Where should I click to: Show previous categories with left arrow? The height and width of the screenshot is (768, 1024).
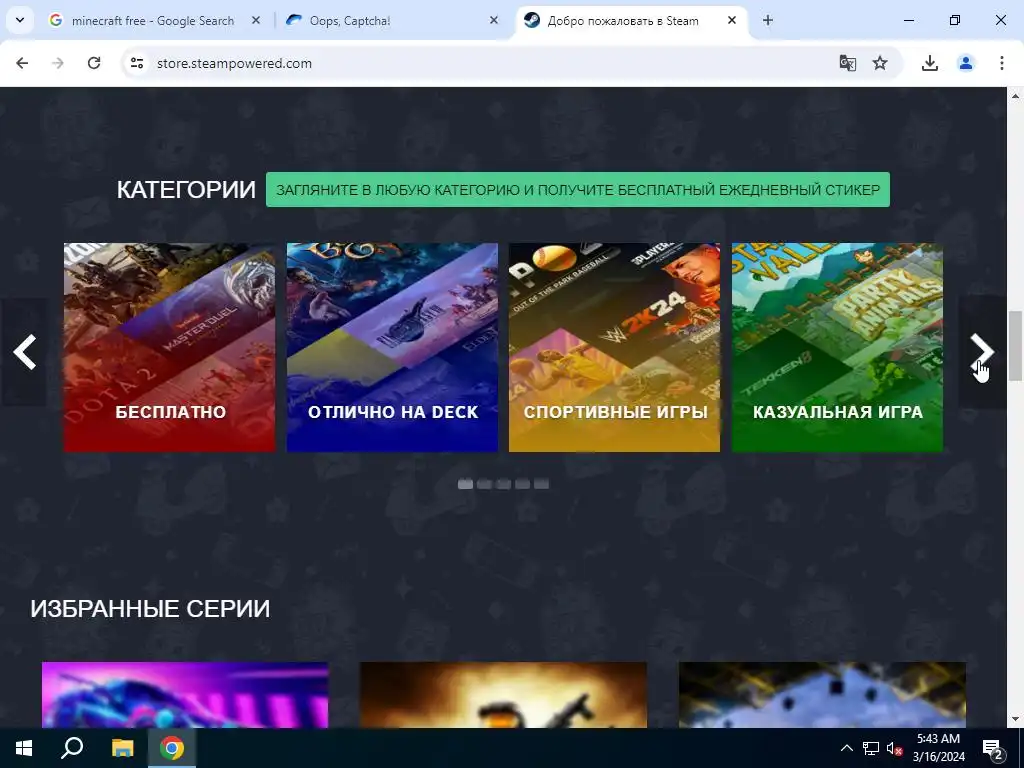[24, 353]
